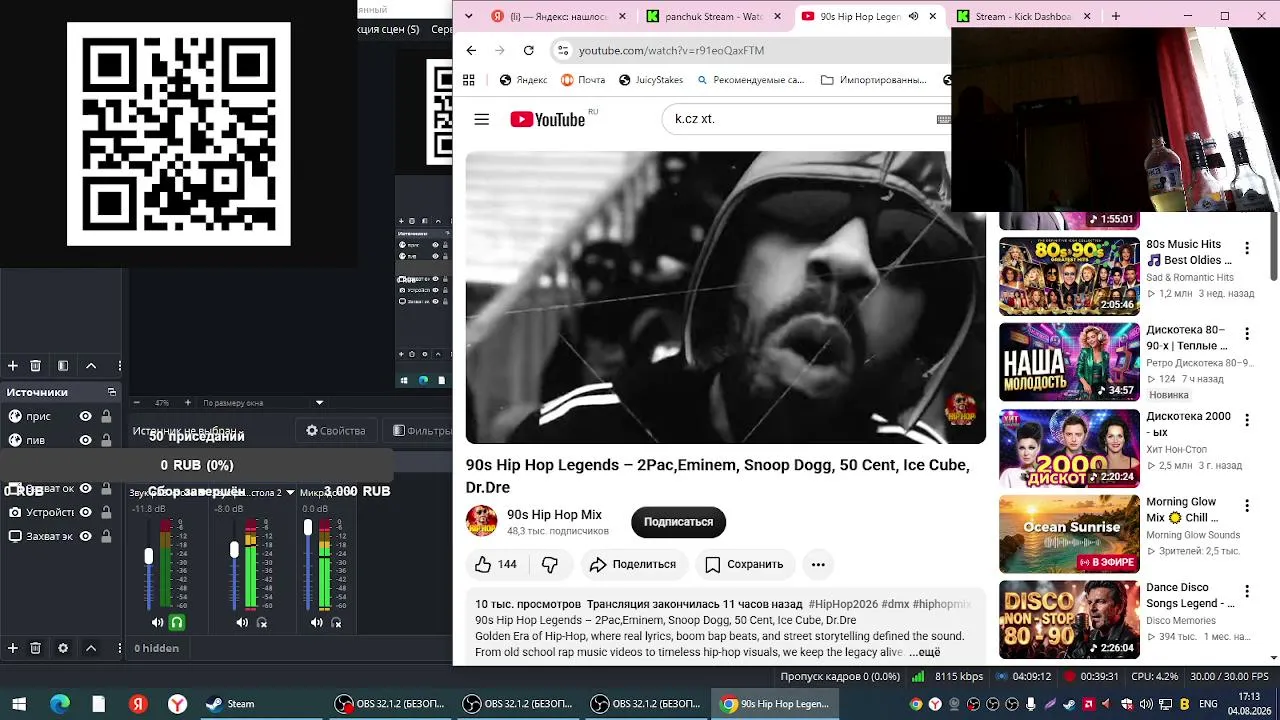Open preview scaling dropdown По размеру окна

(263, 403)
